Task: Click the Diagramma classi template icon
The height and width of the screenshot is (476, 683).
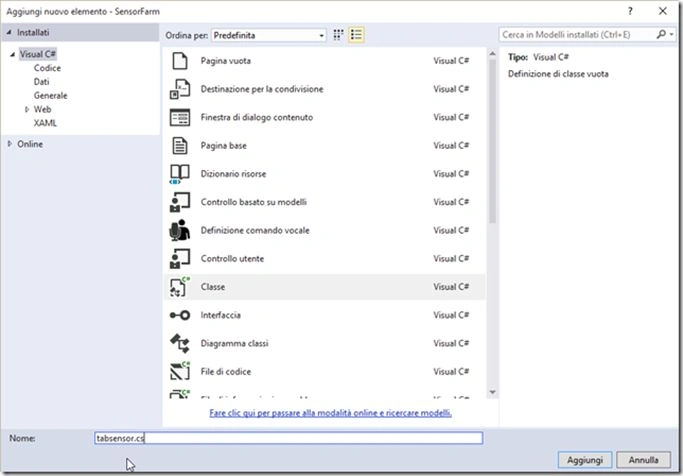Action: point(179,344)
